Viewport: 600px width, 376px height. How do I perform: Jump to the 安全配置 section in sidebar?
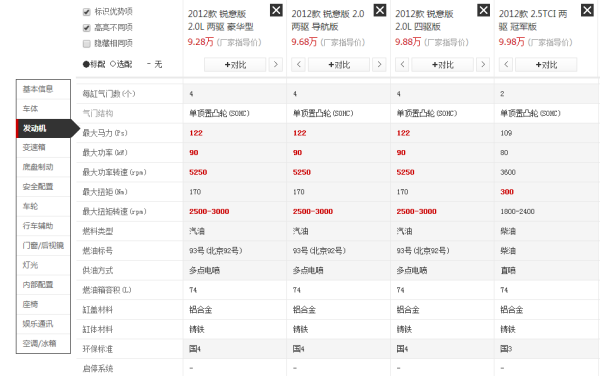pyautogui.click(x=43, y=187)
